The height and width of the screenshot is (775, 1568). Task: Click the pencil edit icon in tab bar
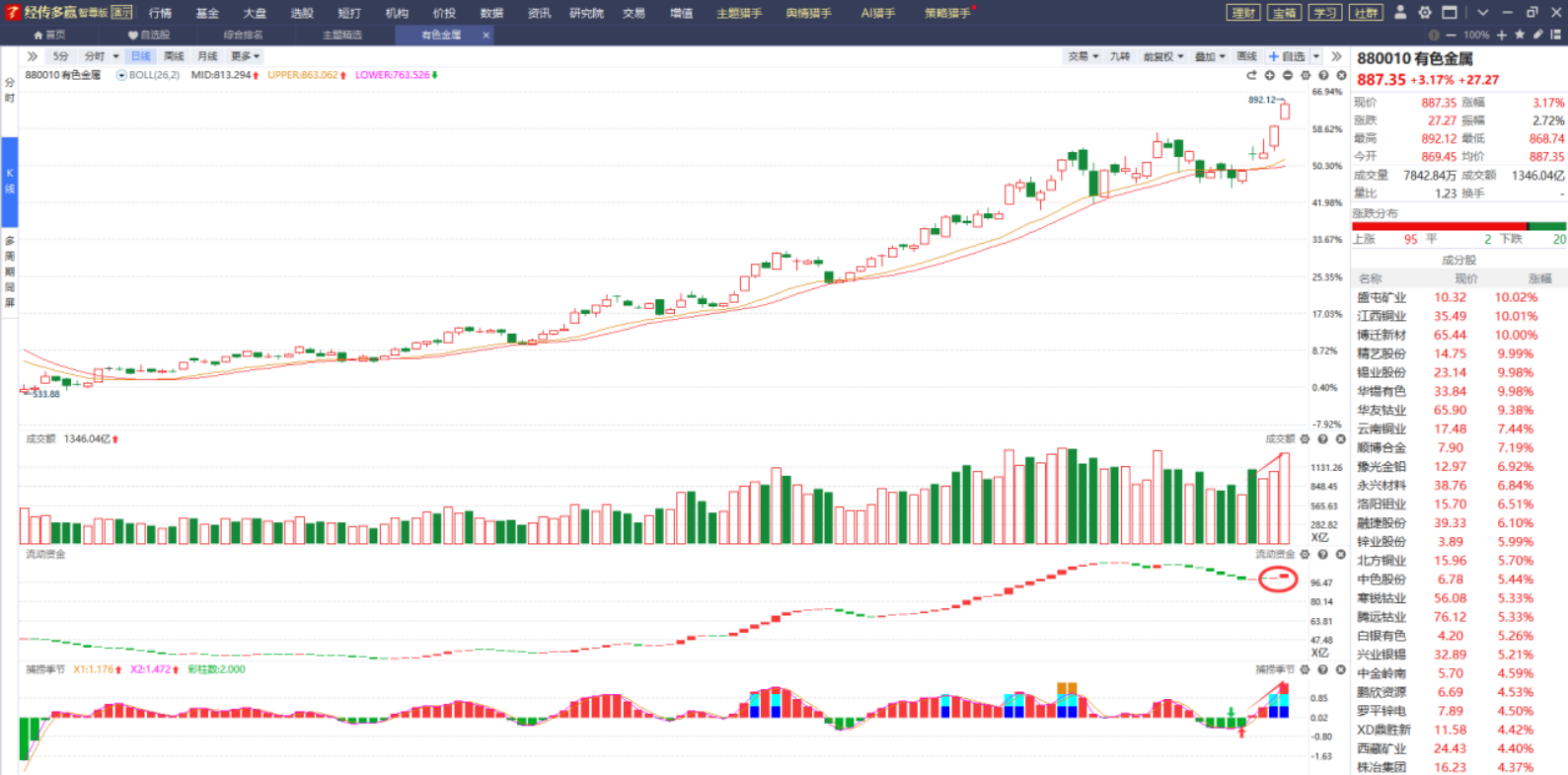(x=1537, y=35)
